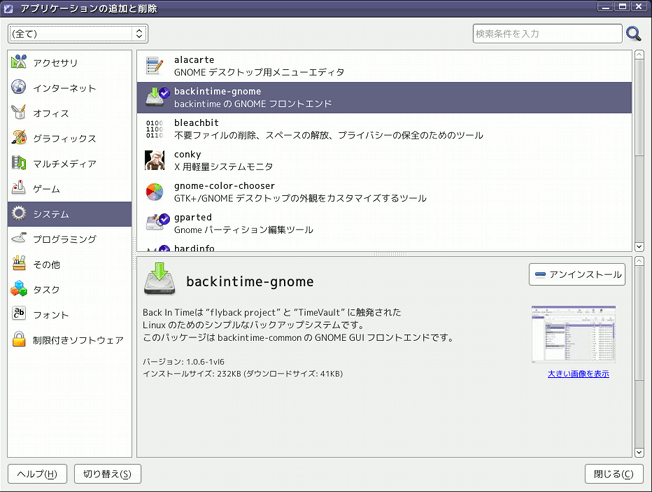The image size is (652, 492).
Task: Click the backintime-gnome list icon
Action: (156, 97)
